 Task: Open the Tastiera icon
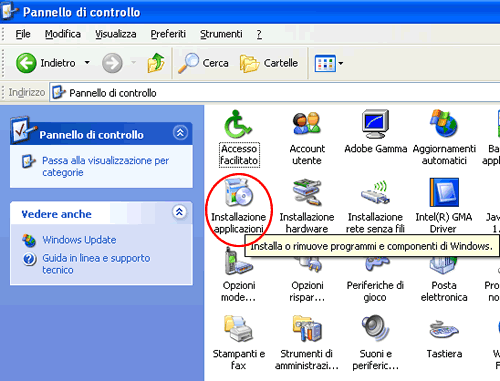click(x=444, y=329)
